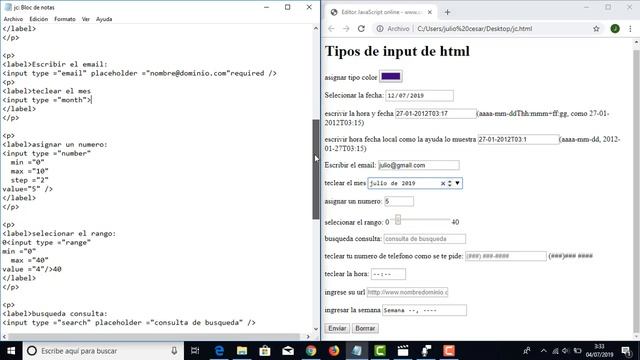Click the busqueda consulta search field

424,239
